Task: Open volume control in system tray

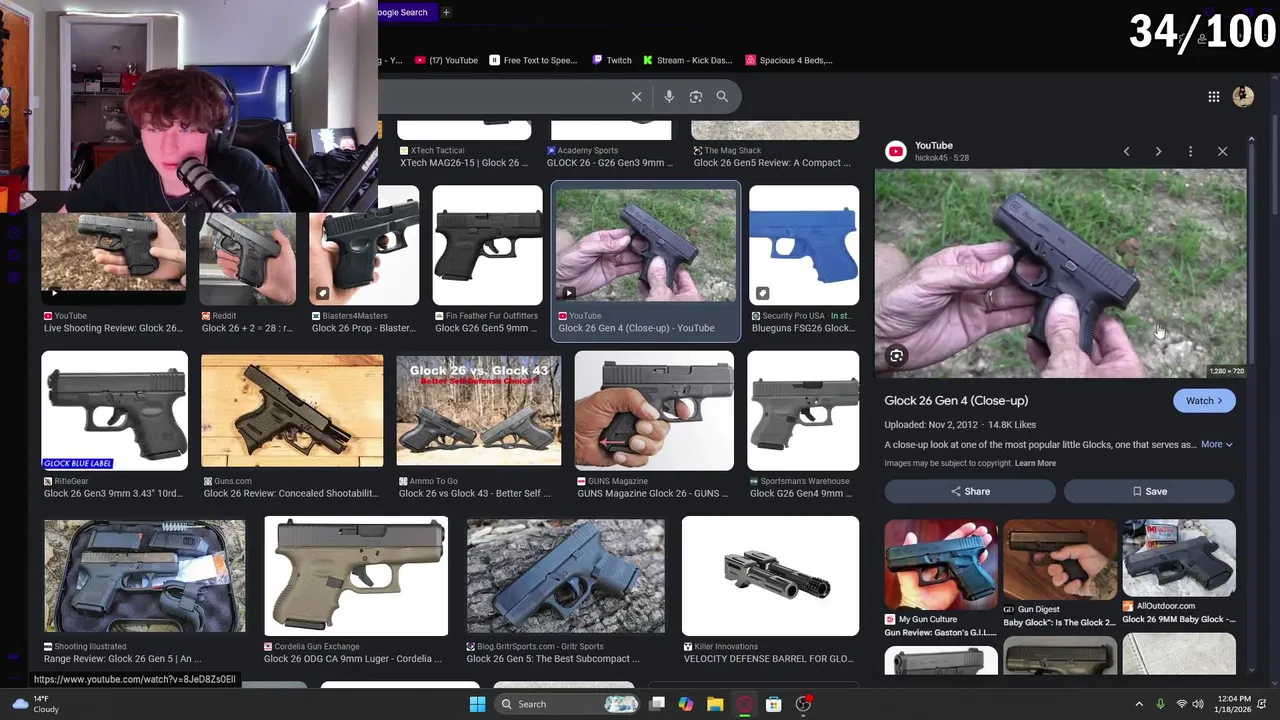Action: [1198, 704]
